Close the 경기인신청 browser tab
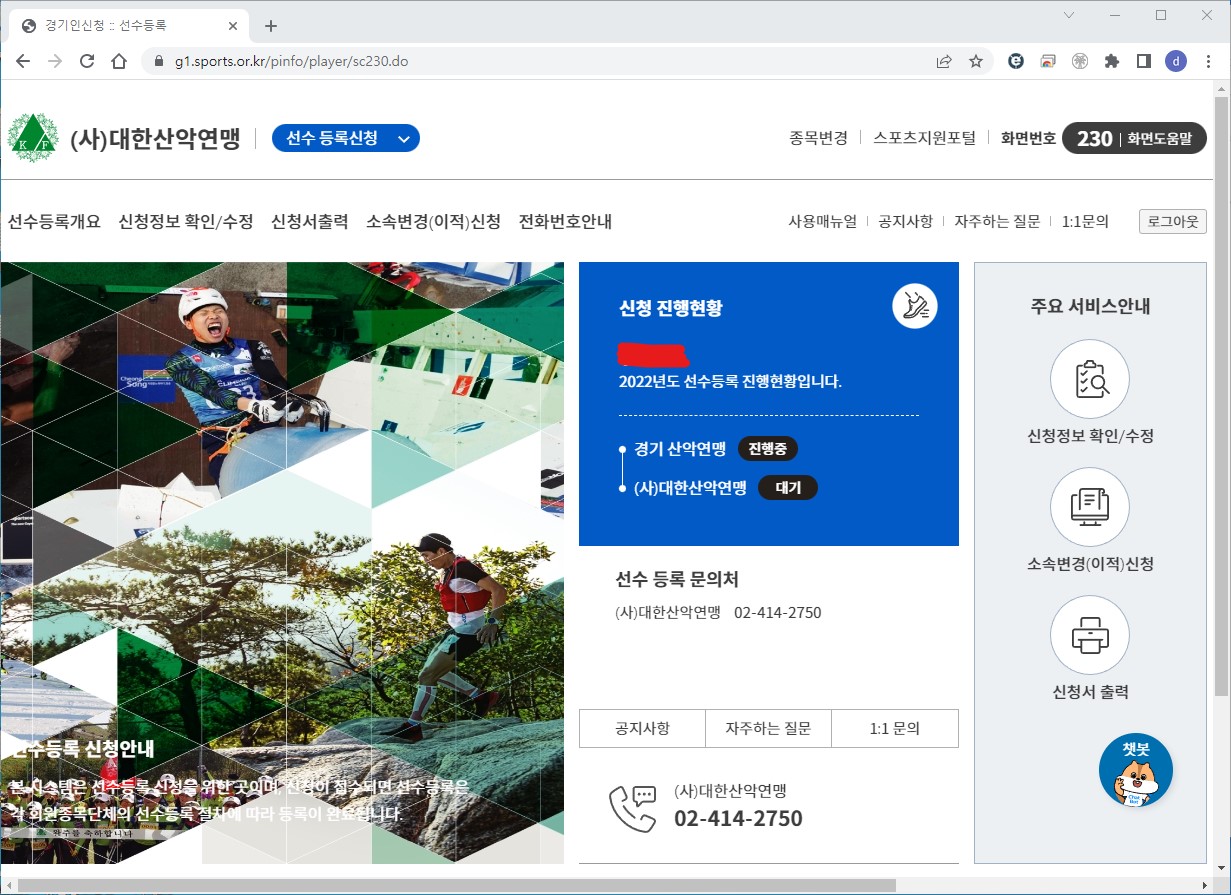 (x=232, y=26)
